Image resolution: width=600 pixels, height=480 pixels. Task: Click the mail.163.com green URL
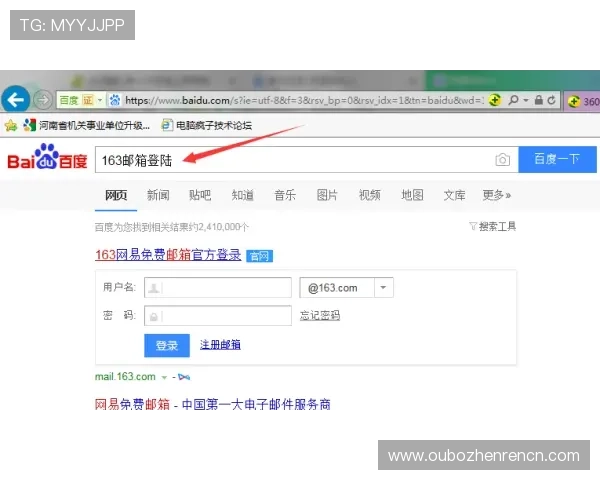tap(125, 377)
